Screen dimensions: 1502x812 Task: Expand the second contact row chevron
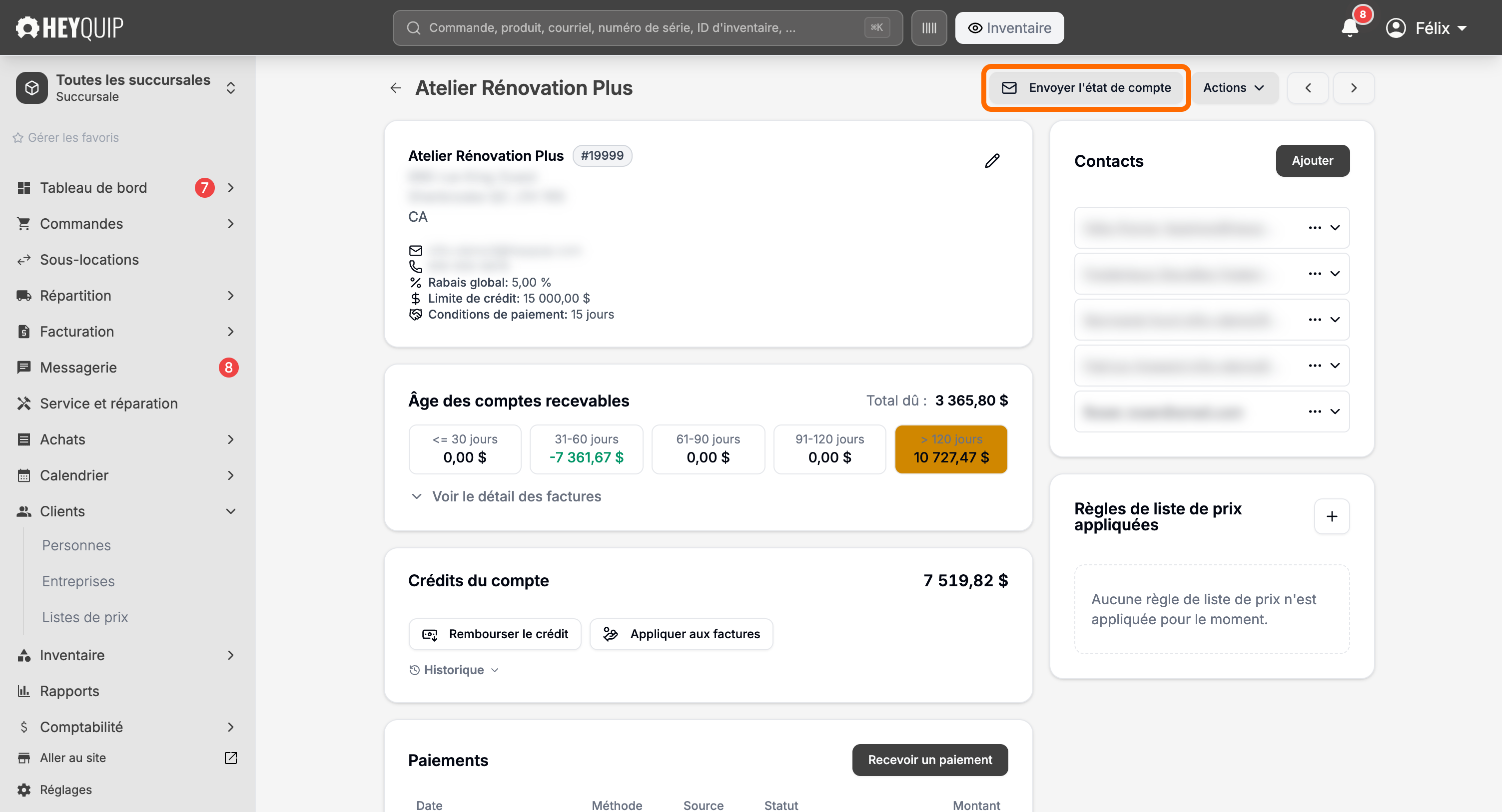point(1335,274)
